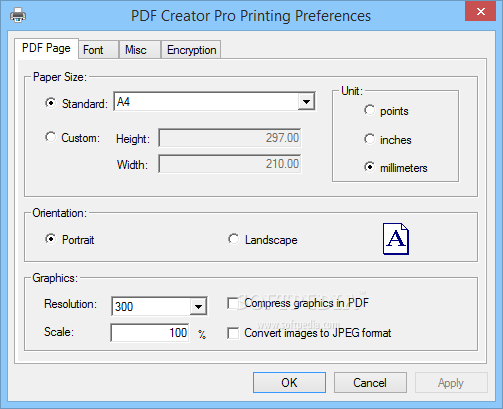Open the A4 paper size dropdown arrow
Viewport: 503px width, 409px height.
click(x=306, y=101)
